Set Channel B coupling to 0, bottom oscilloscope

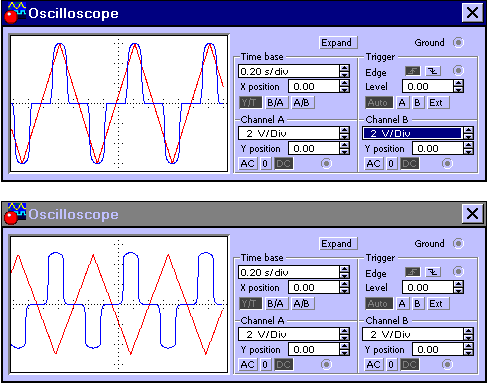pos(391,365)
